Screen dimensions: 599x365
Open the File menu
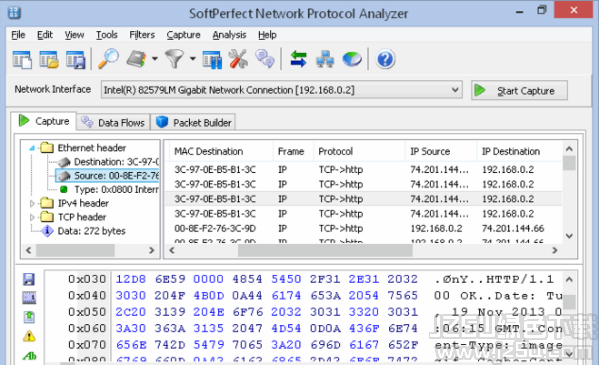(18, 35)
